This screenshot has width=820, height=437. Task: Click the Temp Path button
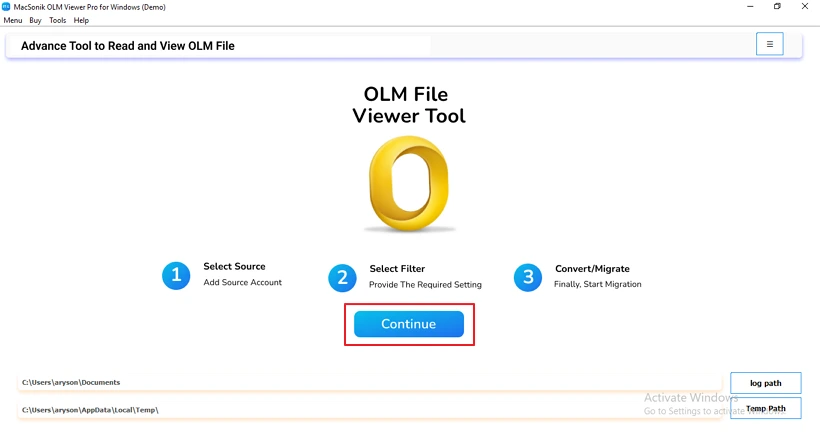[766, 408]
